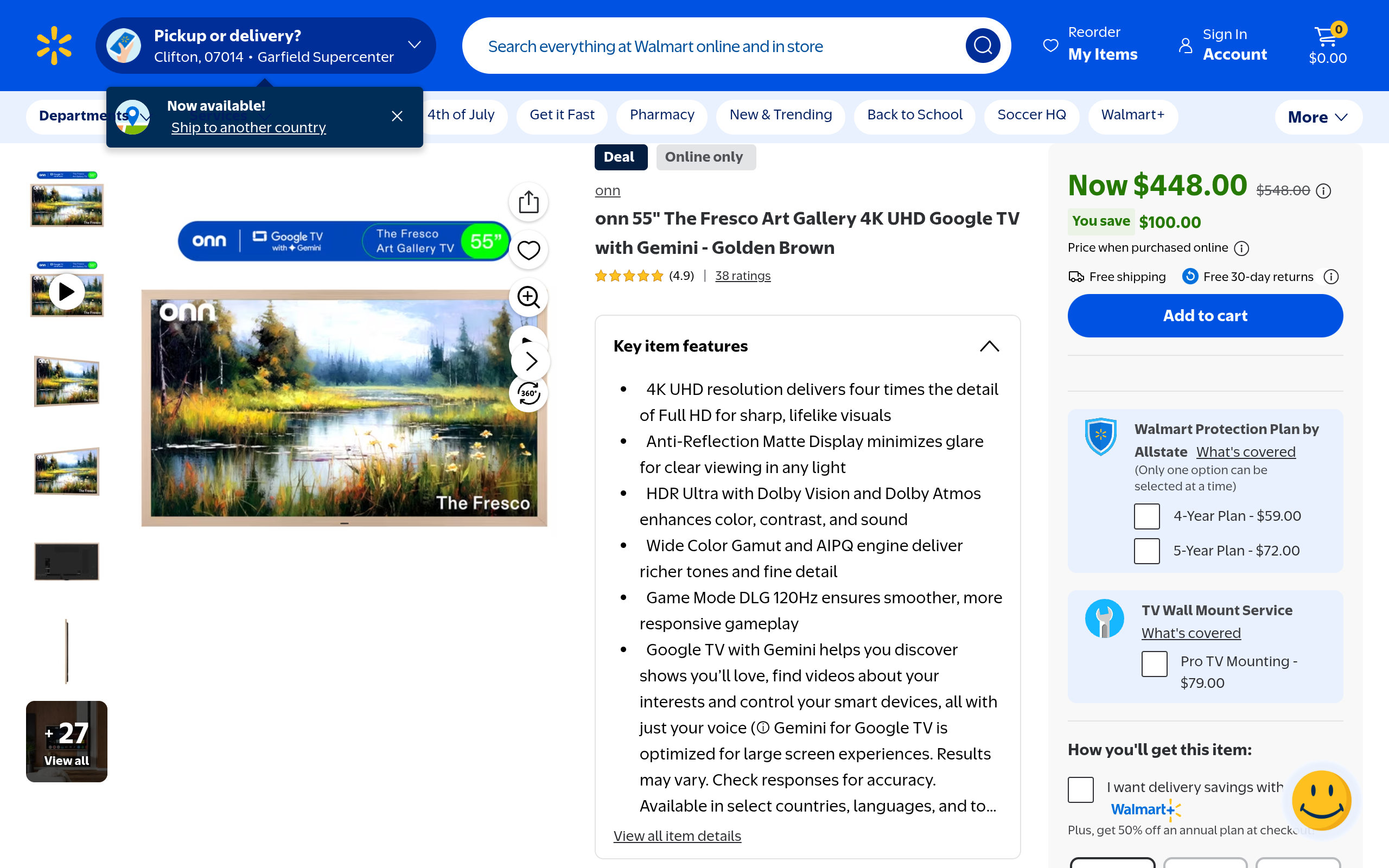This screenshot has height=868, width=1389.
Task: Select the angled TV view thumbnail, third in list
Action: (x=67, y=381)
